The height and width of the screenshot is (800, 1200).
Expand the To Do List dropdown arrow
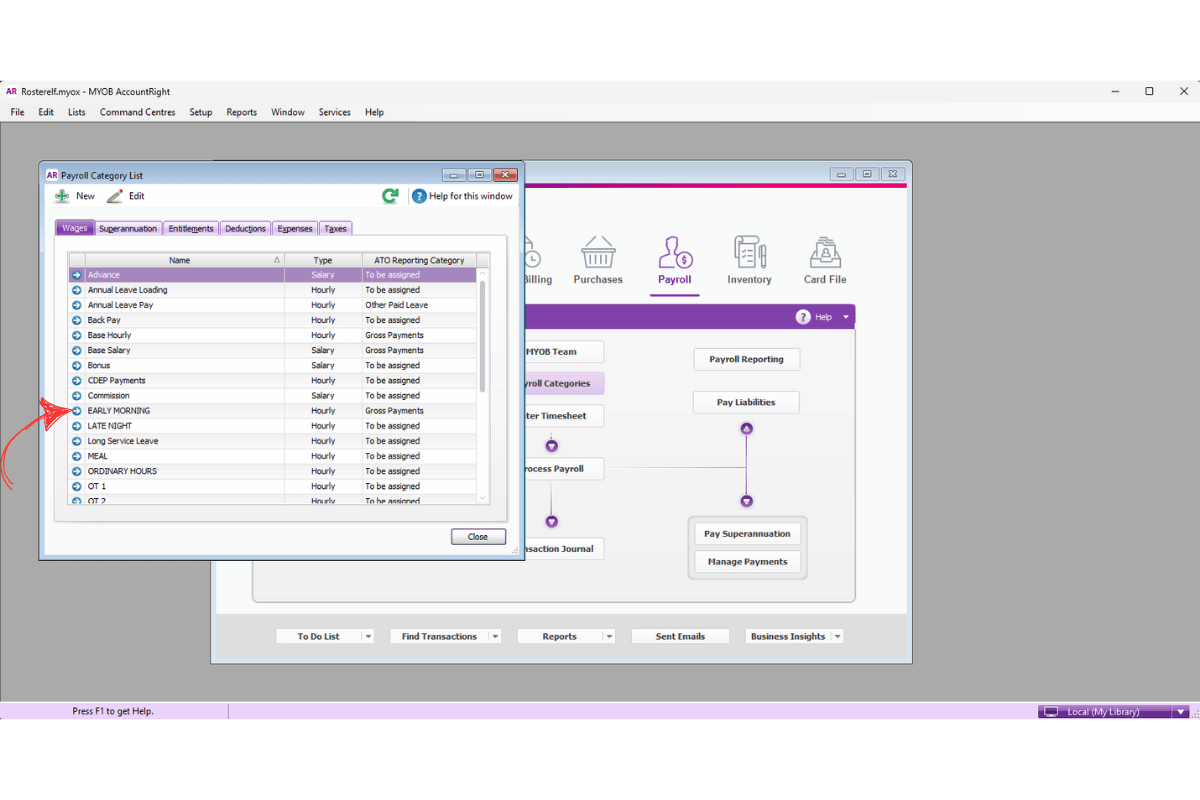click(368, 636)
